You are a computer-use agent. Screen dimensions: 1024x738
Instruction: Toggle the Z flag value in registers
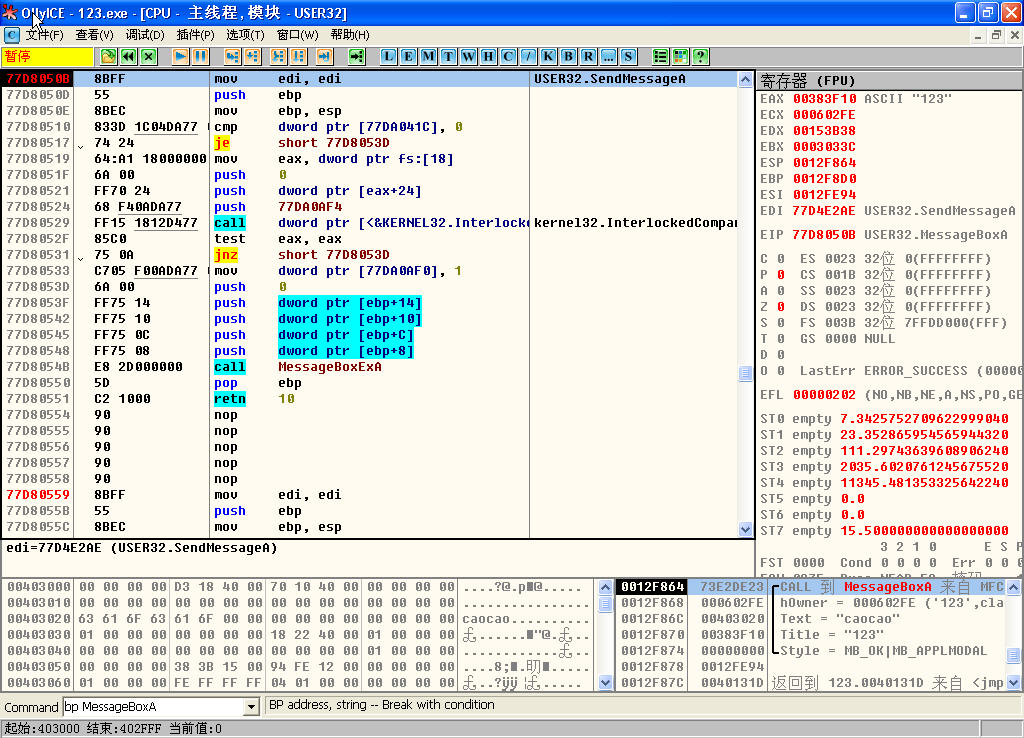click(780, 307)
